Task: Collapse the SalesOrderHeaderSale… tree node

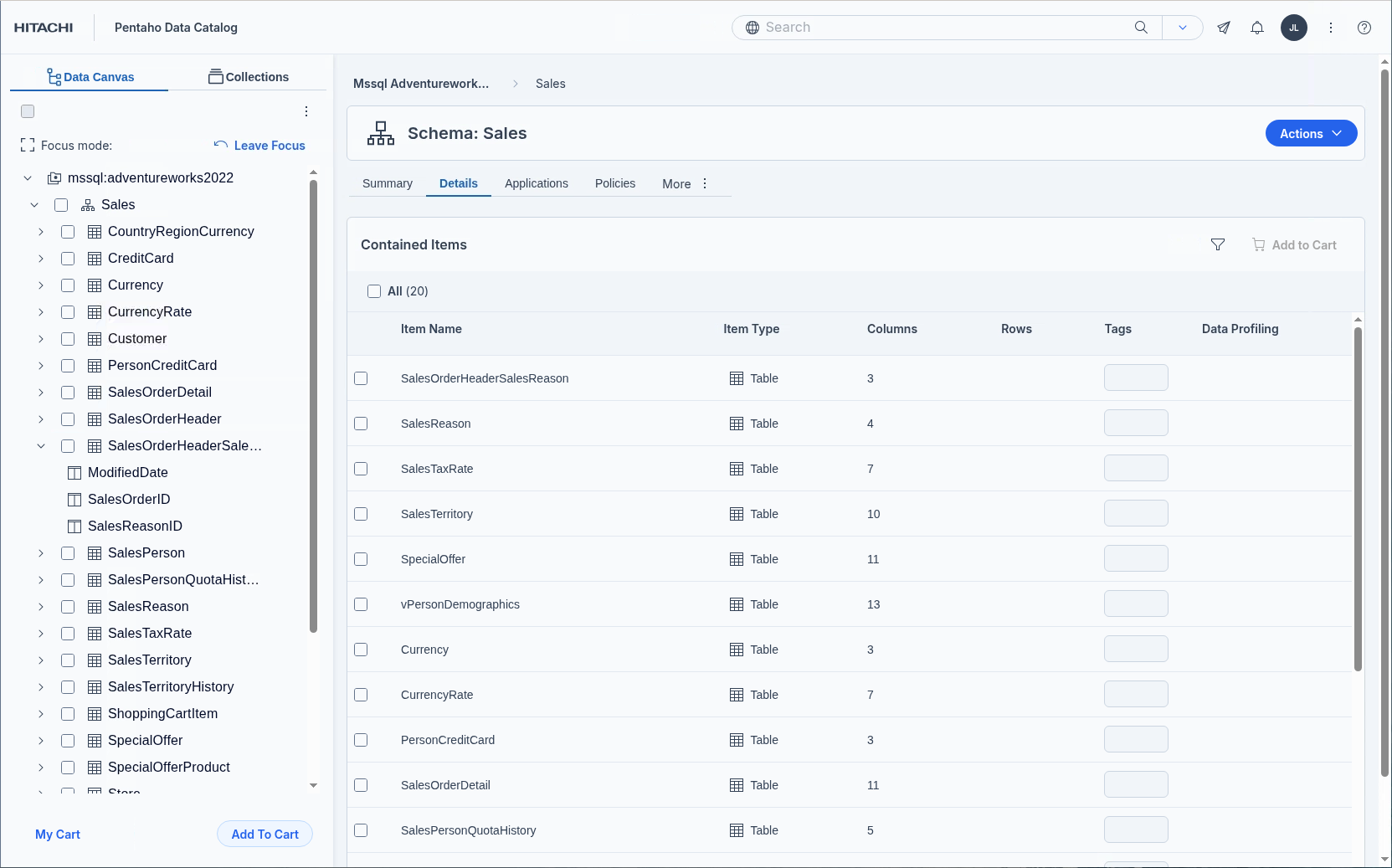Action: 41,446
